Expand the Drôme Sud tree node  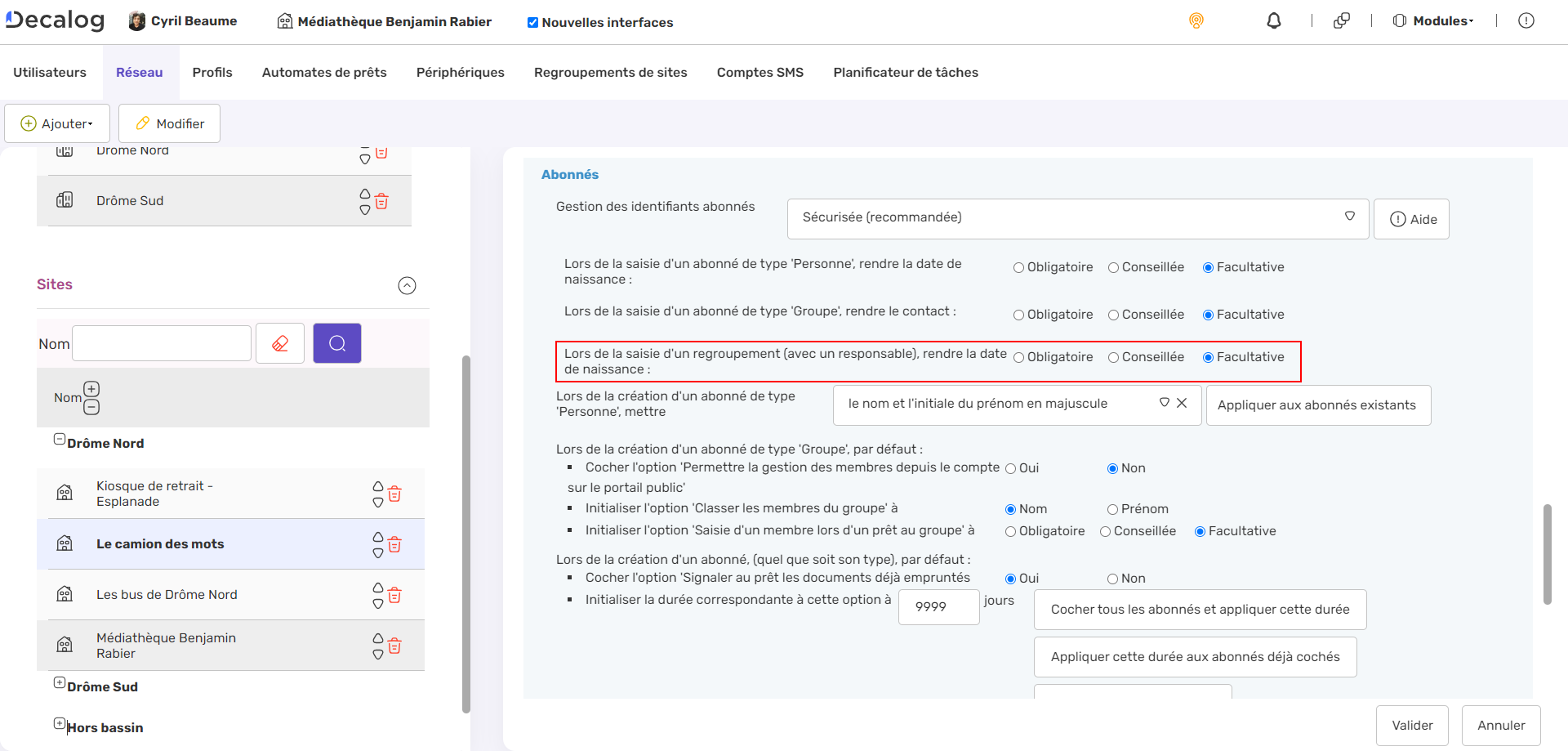tap(60, 683)
